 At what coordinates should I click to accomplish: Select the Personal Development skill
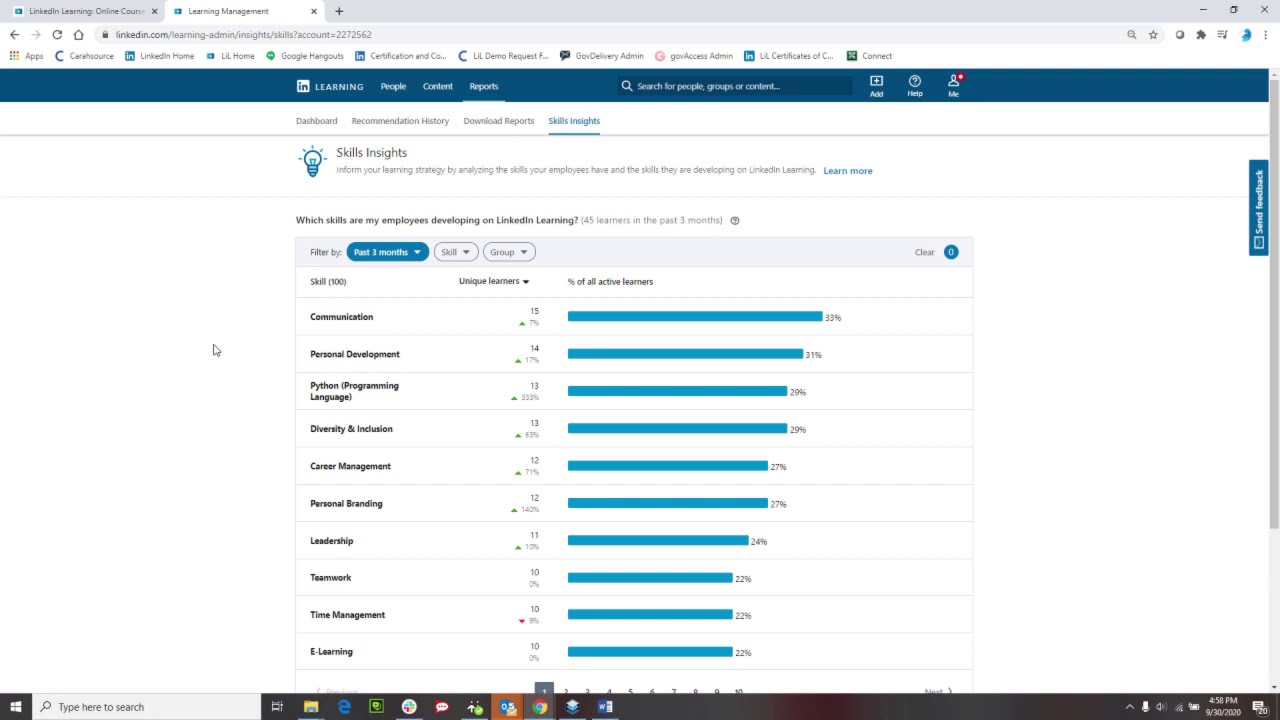click(x=354, y=354)
